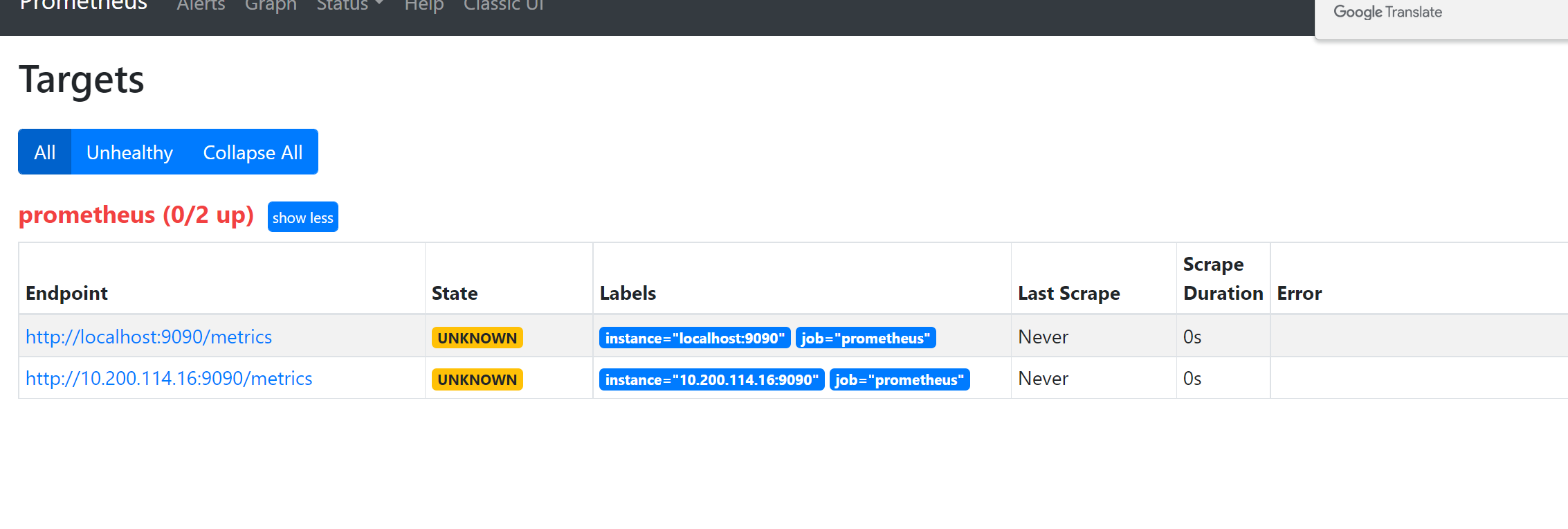The width and height of the screenshot is (1568, 529).
Task: Click UNKNOWN state badge for 10.200.114.16 row
Action: point(477,379)
